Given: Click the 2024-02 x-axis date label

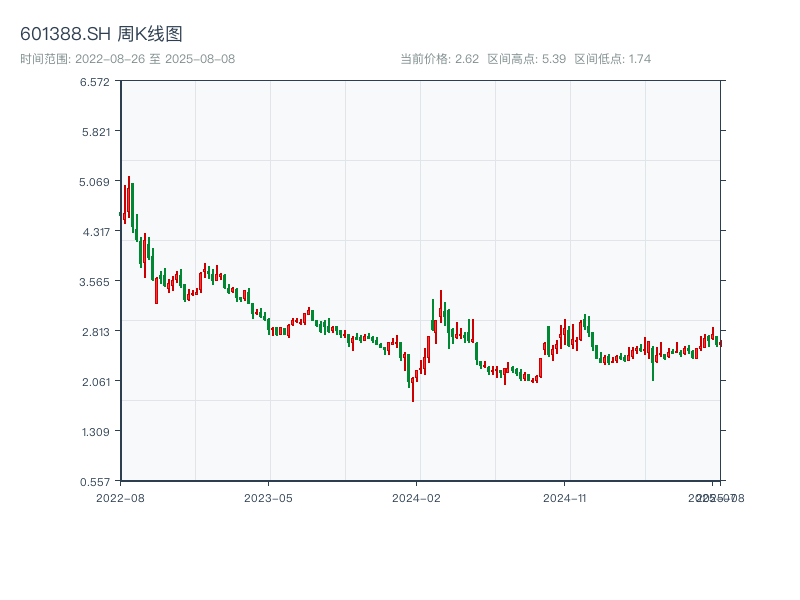Looking at the screenshot, I should [x=417, y=497].
